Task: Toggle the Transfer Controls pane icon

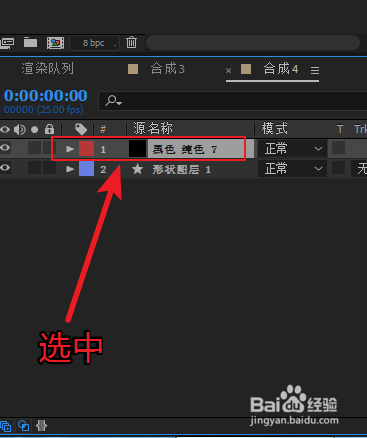Action: tap(24, 426)
